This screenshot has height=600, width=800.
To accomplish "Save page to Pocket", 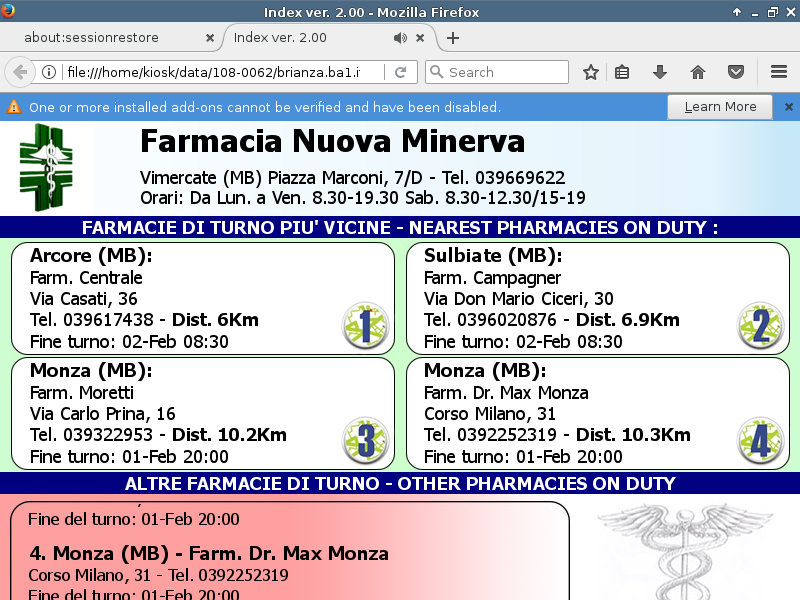I will 736,72.
